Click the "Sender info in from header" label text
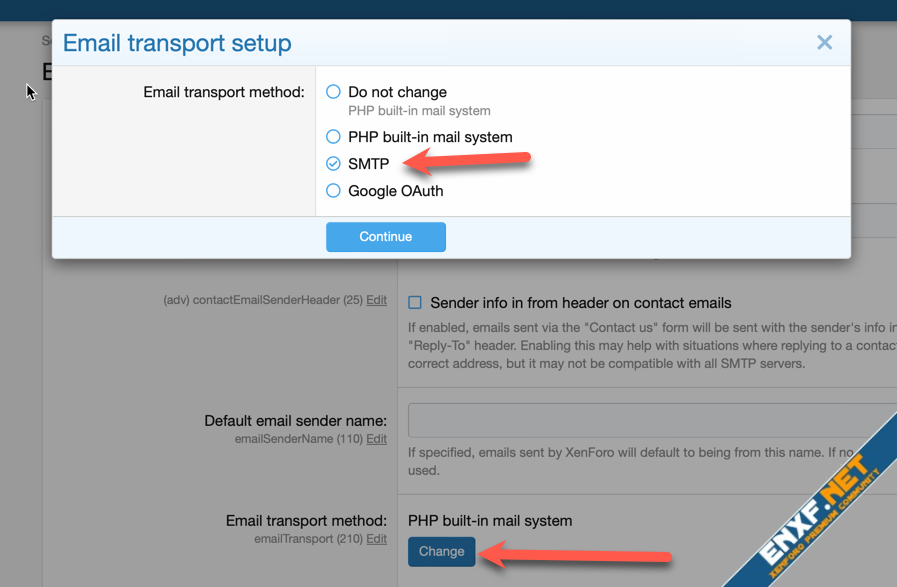 point(580,303)
